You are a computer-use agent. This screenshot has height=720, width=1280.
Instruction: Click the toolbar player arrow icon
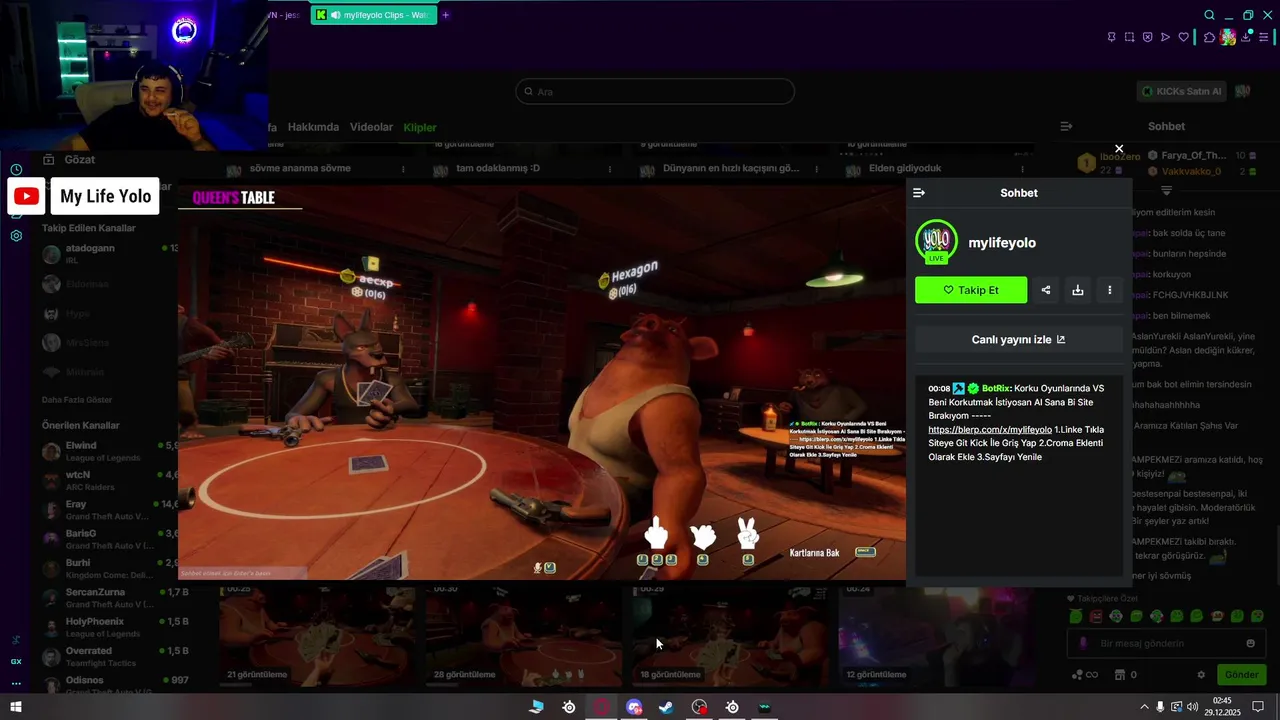[1165, 37]
